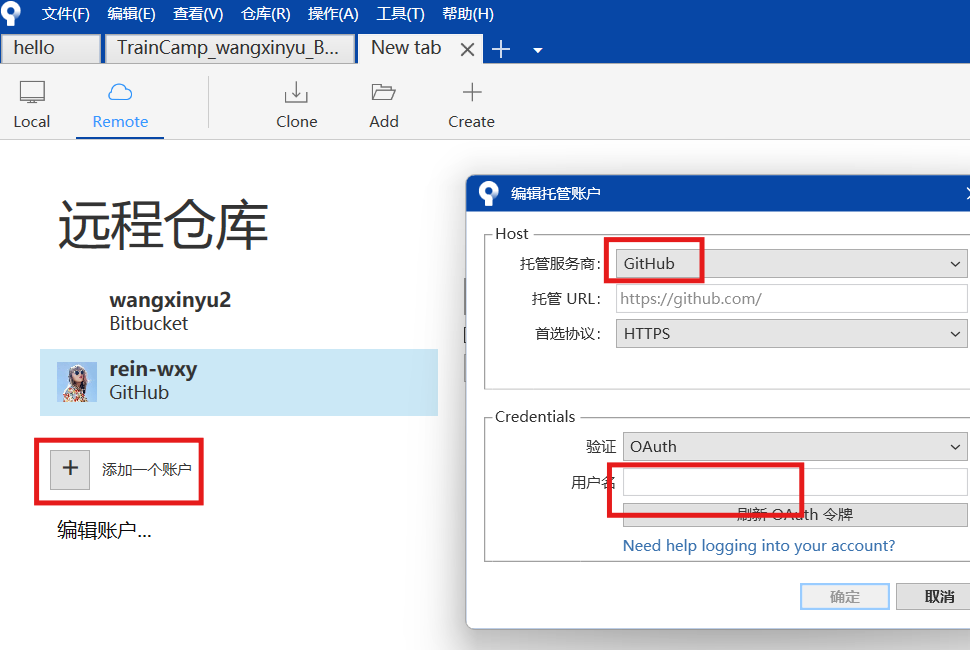This screenshot has width=970, height=650.
Task: Click the 添加一个账户 label
Action: pyautogui.click(x=147, y=469)
